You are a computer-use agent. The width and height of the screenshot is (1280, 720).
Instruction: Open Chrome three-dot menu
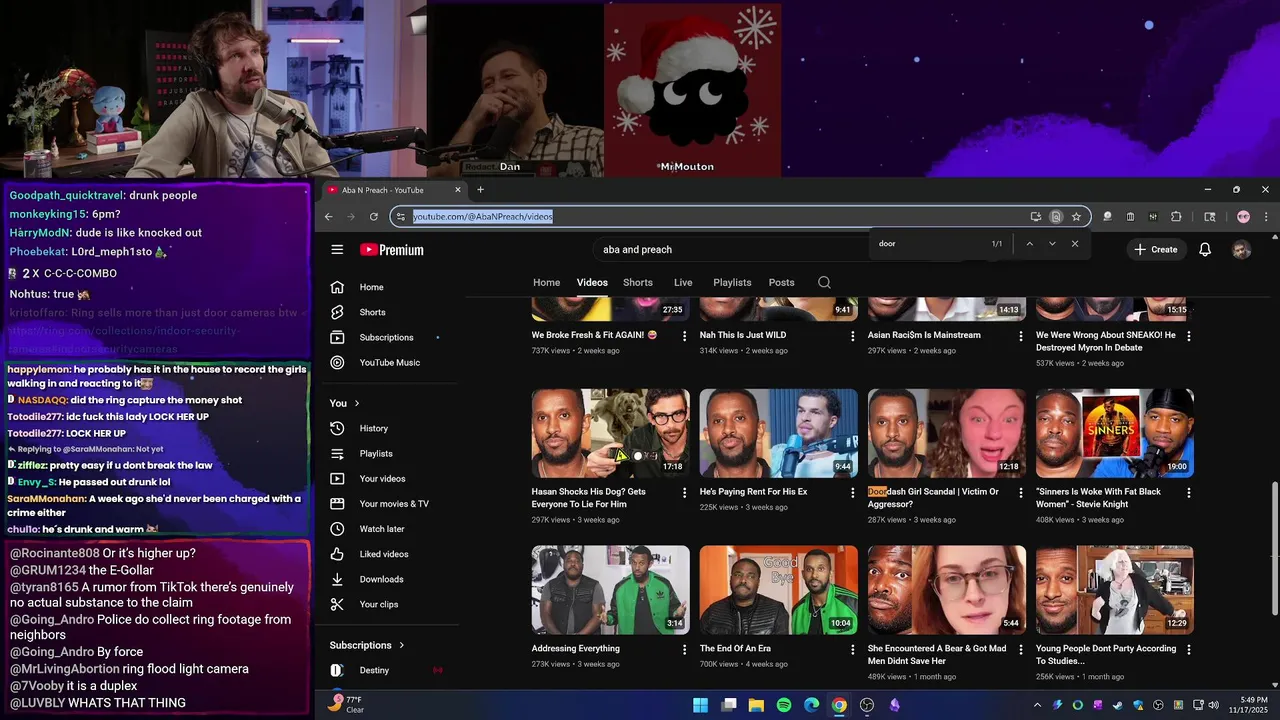point(1266,216)
